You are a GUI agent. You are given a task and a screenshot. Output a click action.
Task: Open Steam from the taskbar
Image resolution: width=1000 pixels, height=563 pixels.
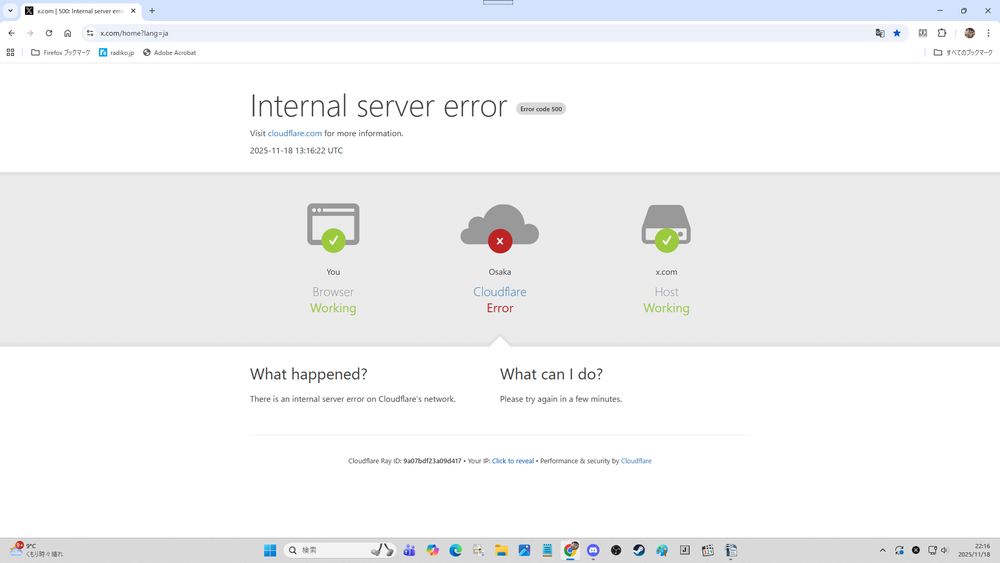(x=639, y=550)
